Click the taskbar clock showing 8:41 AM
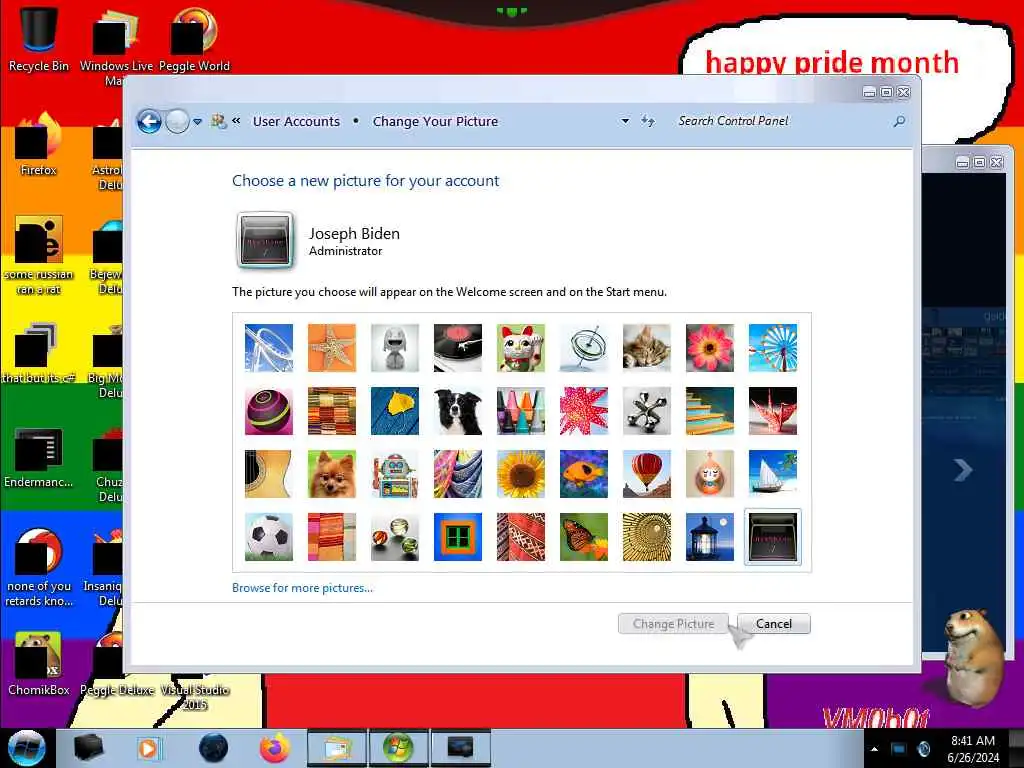The height and width of the screenshot is (768, 1024). (973, 748)
